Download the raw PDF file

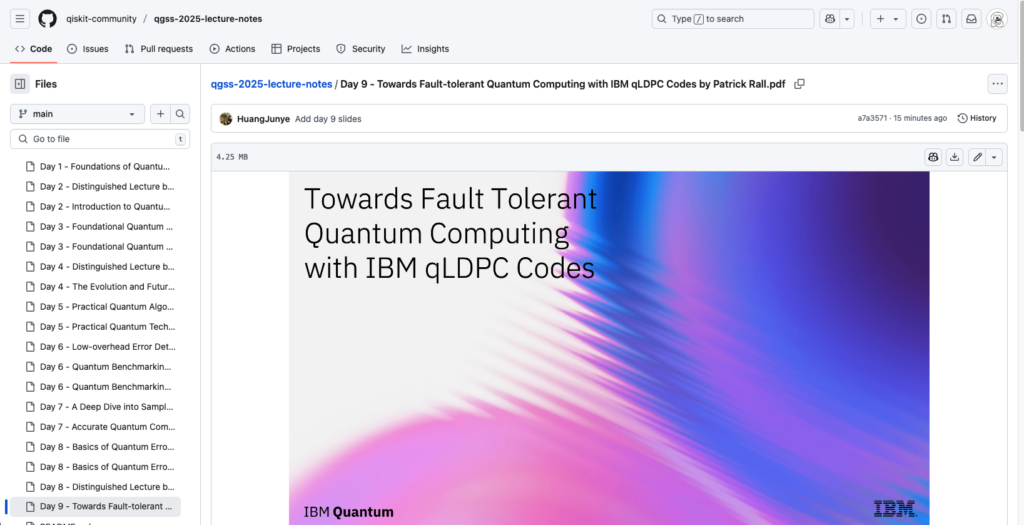coord(955,157)
